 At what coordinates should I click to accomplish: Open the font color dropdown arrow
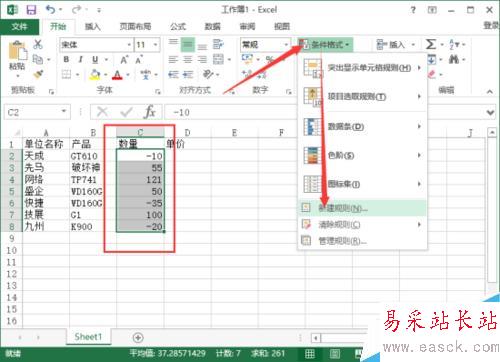click(128, 75)
